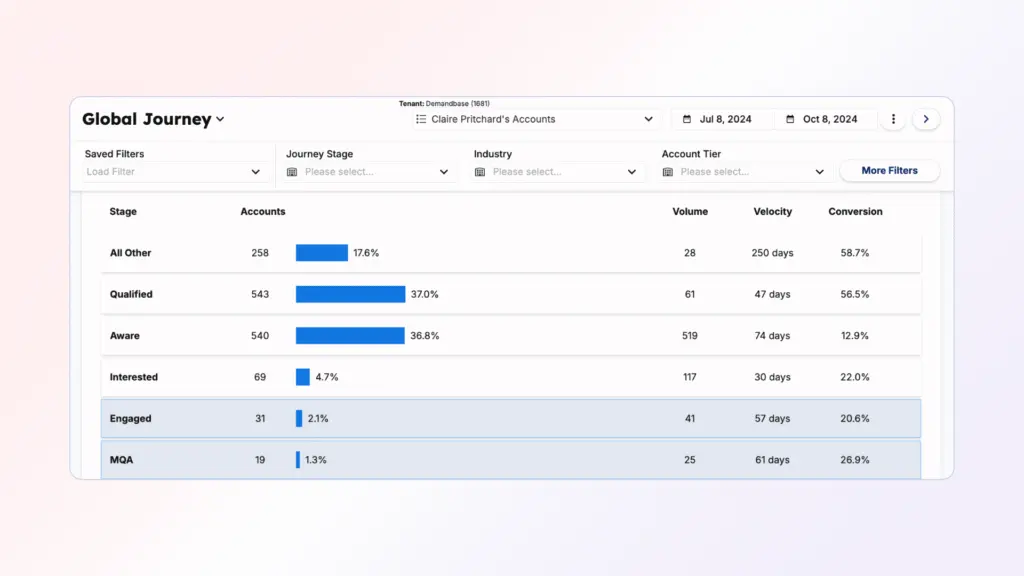Click the calendar icon beside Jul 8, 2024
Viewport: 1024px width, 576px height.
coord(687,119)
